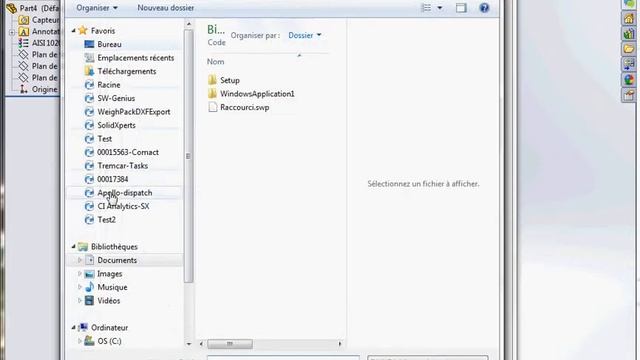The width and height of the screenshot is (640, 360).
Task: Select the SolidXperts favorite
Action: click(x=116, y=125)
